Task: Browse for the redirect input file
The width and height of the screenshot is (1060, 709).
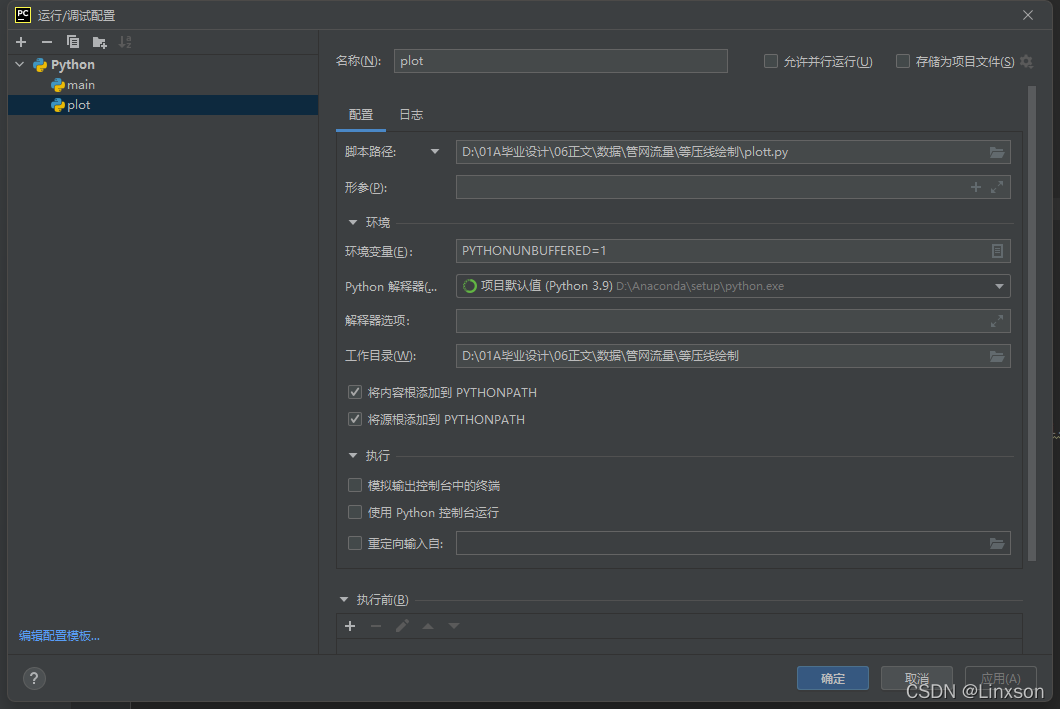Action: 996,543
